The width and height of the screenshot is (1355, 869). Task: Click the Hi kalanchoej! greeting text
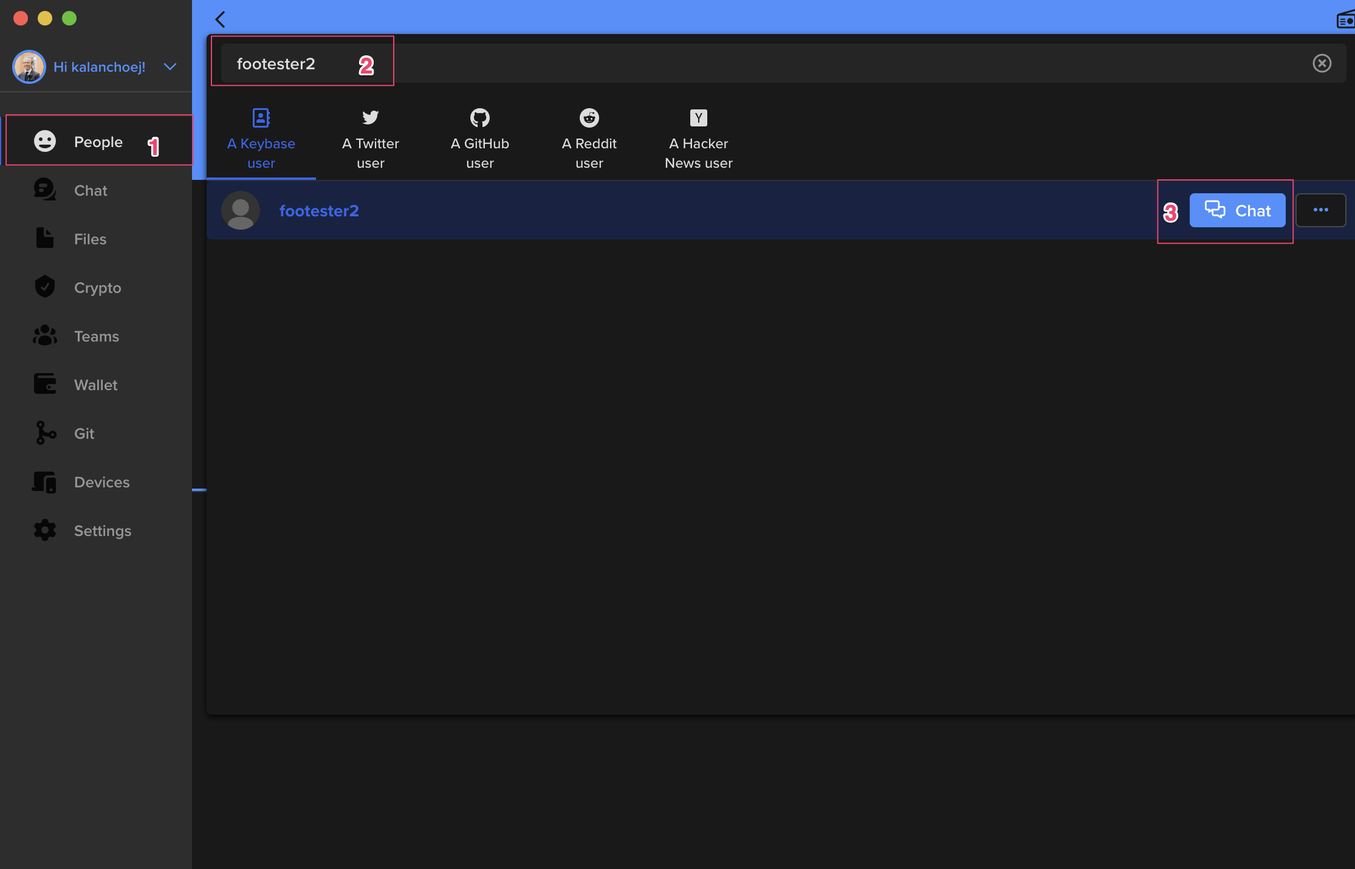tap(100, 67)
